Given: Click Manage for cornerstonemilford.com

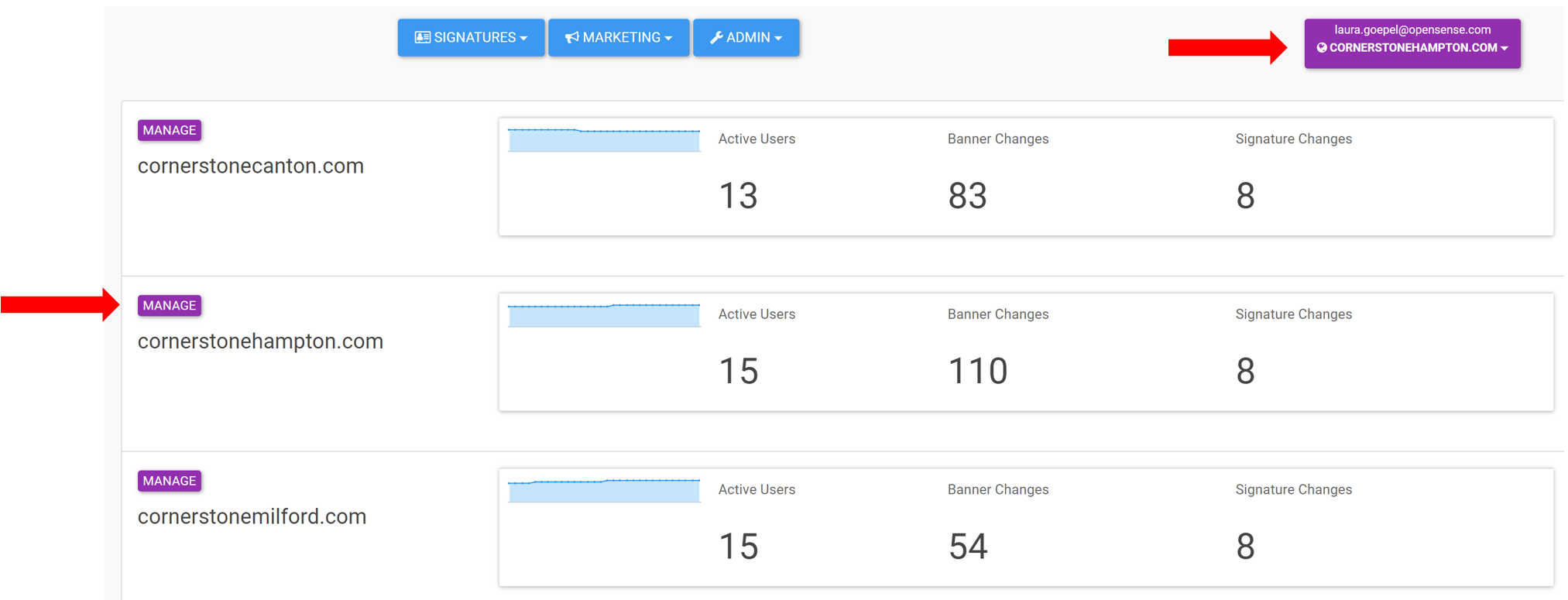Looking at the screenshot, I should (170, 481).
